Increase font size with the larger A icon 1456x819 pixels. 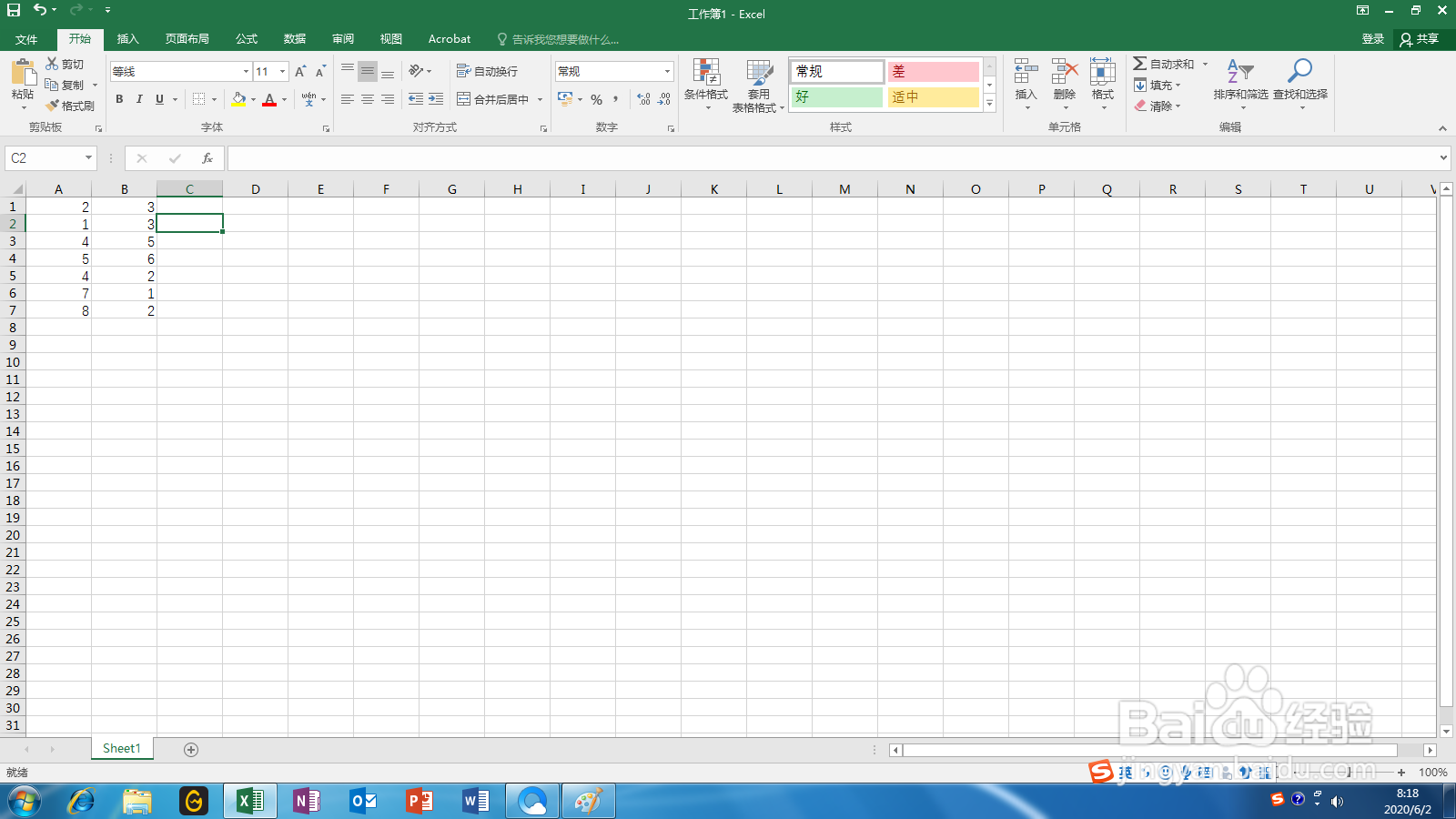pos(300,71)
